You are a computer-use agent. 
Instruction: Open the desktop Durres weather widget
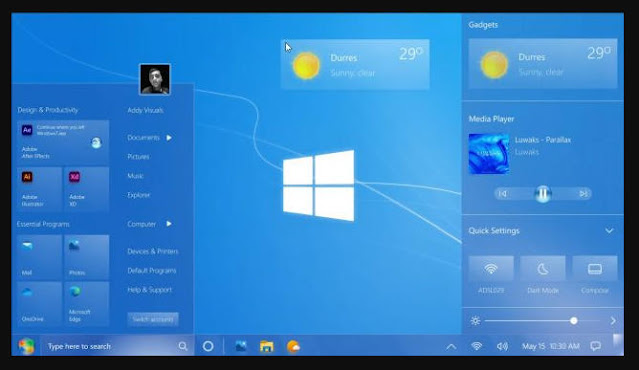pyautogui.click(x=355, y=64)
